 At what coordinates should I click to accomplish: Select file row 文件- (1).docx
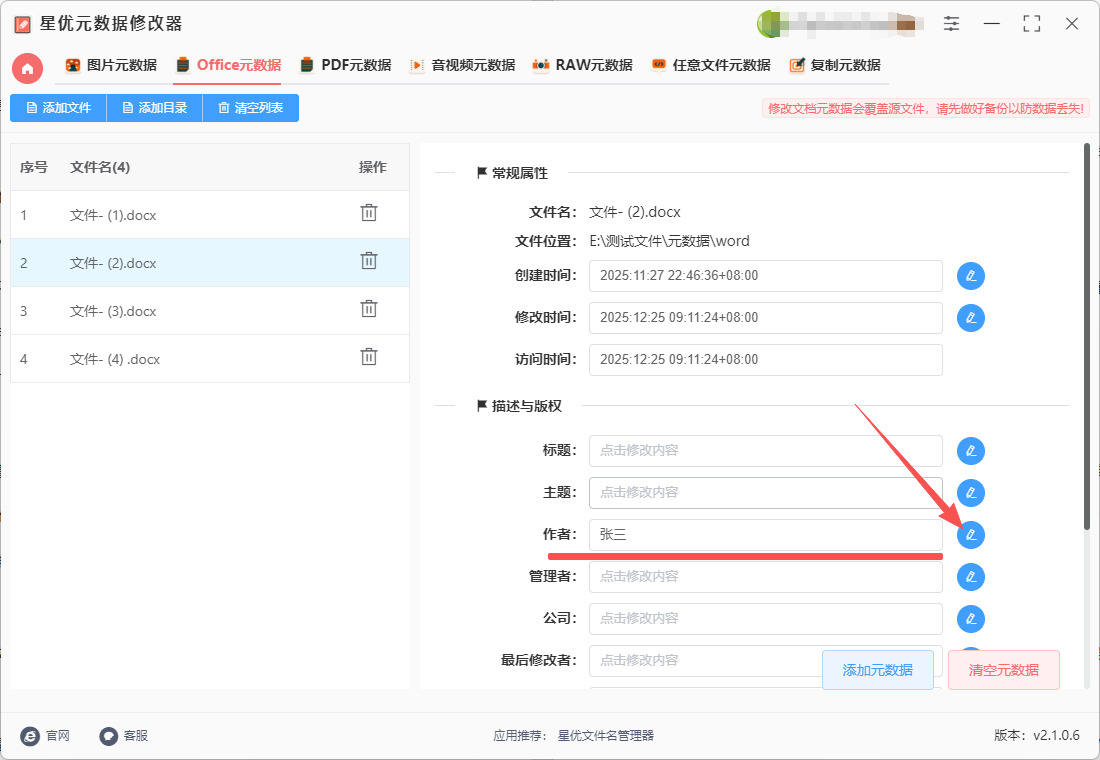click(x=210, y=215)
